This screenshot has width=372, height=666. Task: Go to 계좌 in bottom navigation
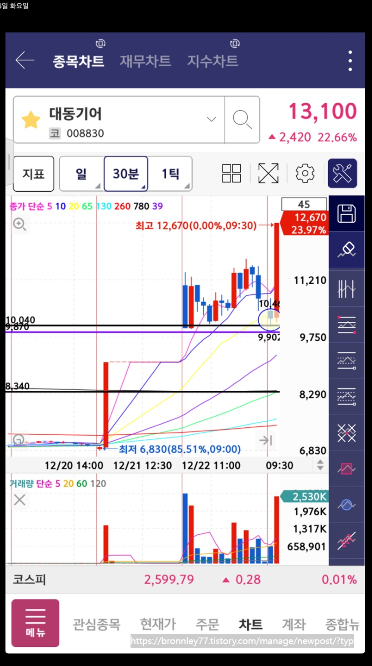coord(294,624)
